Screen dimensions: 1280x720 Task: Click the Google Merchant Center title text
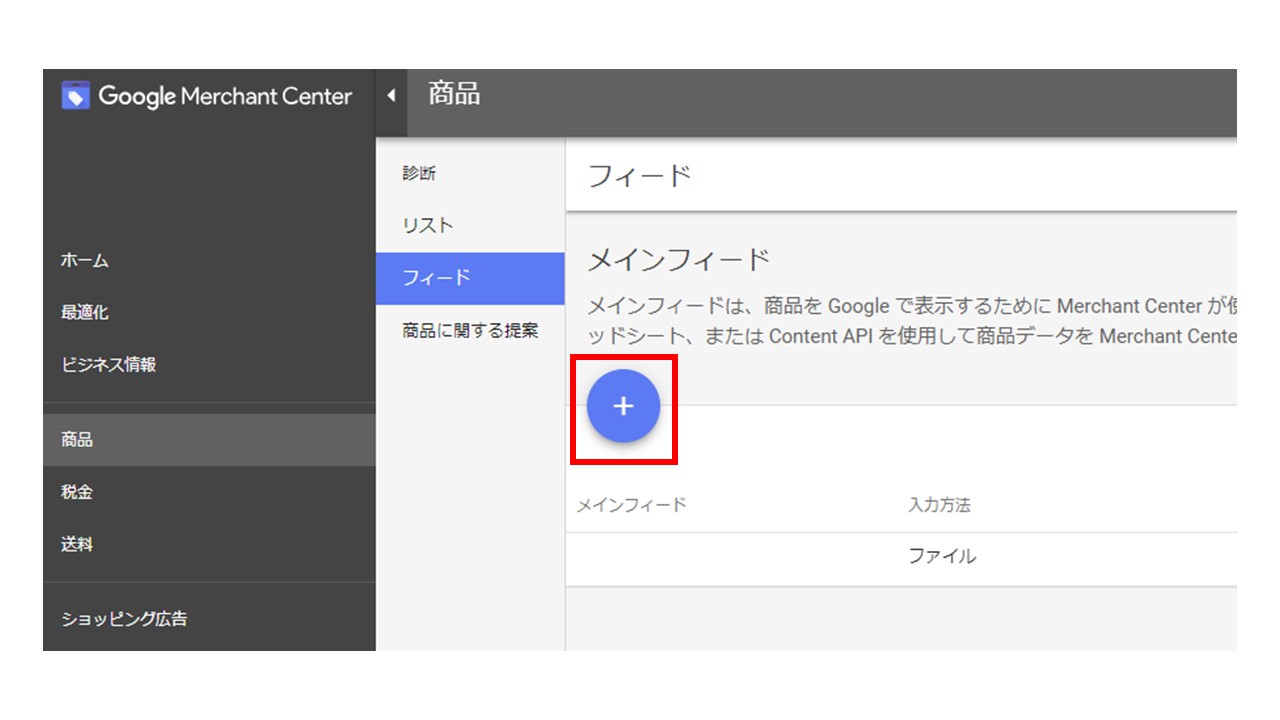(225, 96)
